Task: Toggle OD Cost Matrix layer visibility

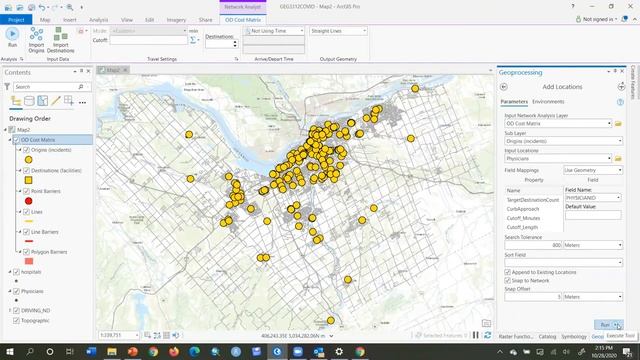Action: pos(16,140)
